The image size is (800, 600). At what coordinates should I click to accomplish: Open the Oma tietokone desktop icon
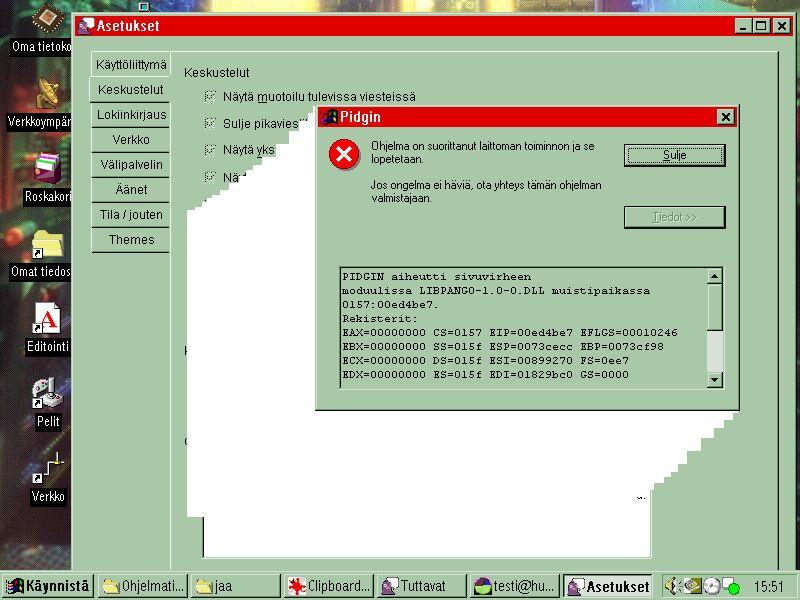tap(46, 20)
